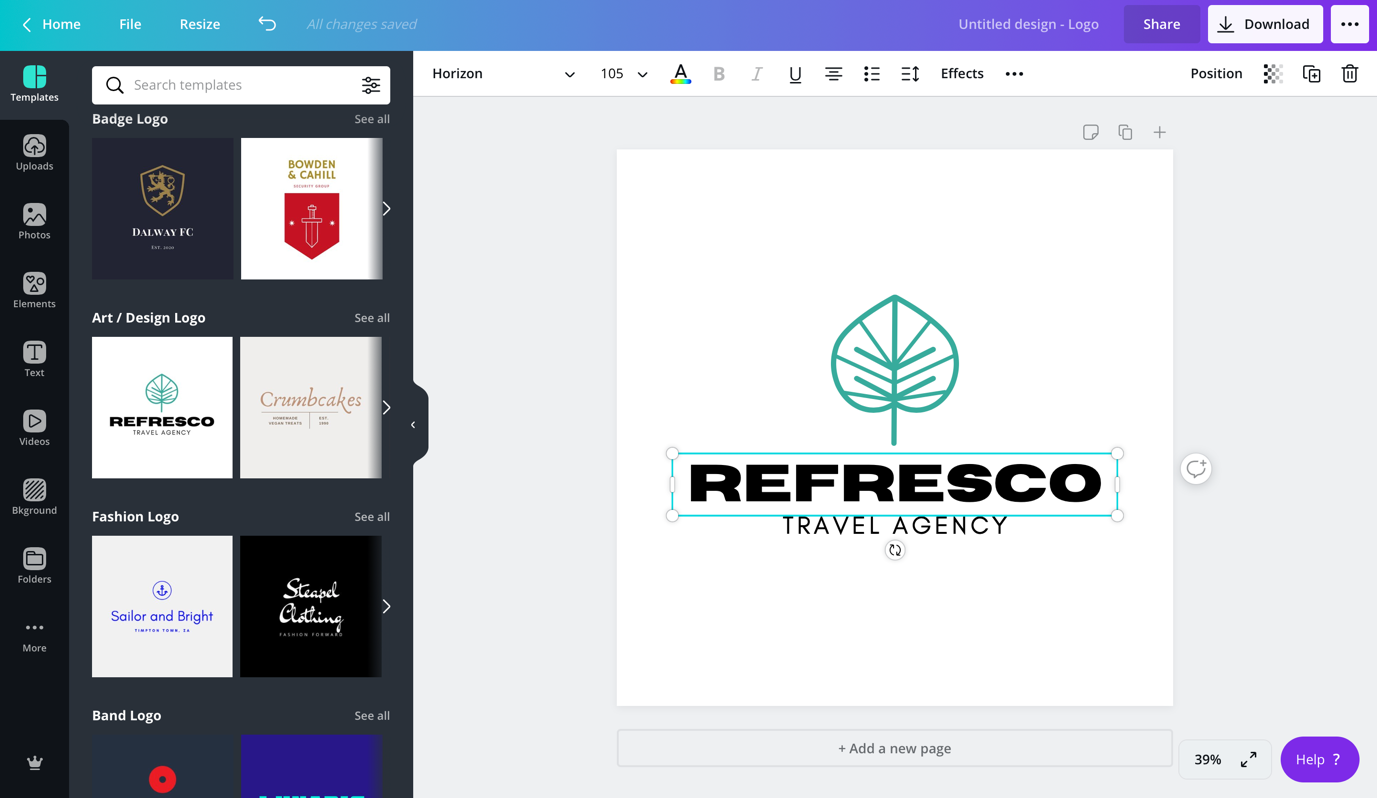Add notes to the page

coord(1091,132)
